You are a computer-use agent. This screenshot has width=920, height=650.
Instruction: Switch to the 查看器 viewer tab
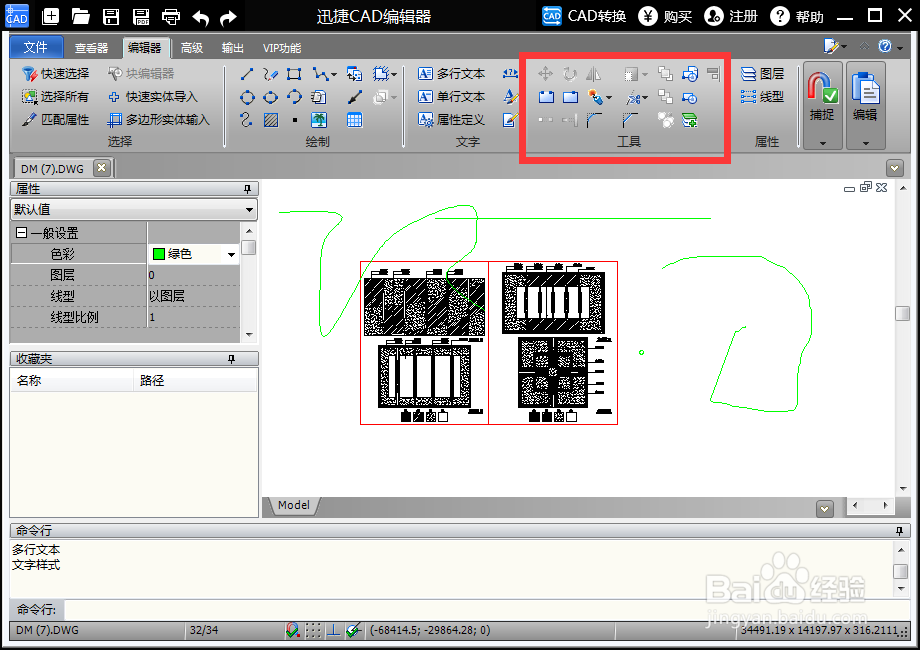pyautogui.click(x=92, y=48)
